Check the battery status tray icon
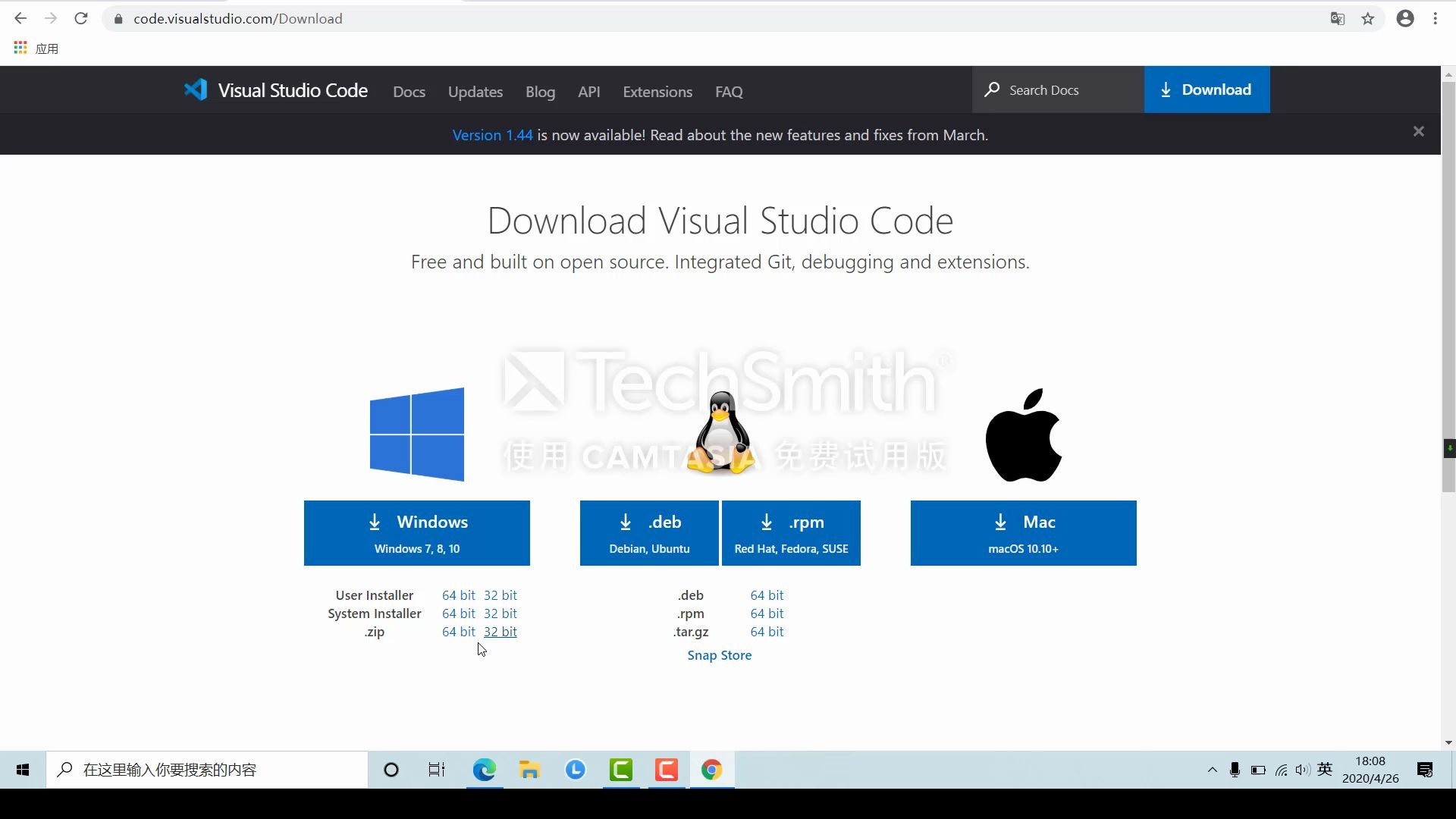Screen dimensions: 1456x819 pyautogui.click(x=1258, y=770)
